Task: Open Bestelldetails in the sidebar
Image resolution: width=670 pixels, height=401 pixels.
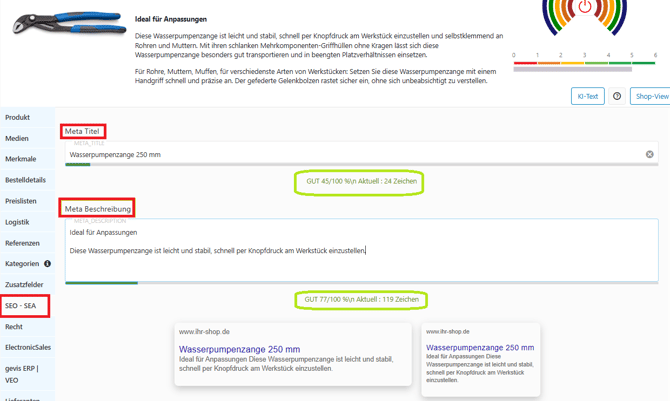Action: [x=25, y=180]
